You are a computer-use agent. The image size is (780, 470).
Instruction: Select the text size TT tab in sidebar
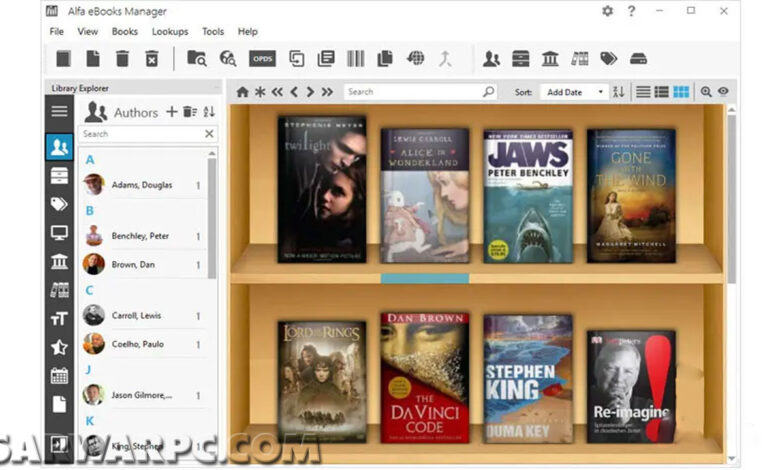[x=59, y=319]
